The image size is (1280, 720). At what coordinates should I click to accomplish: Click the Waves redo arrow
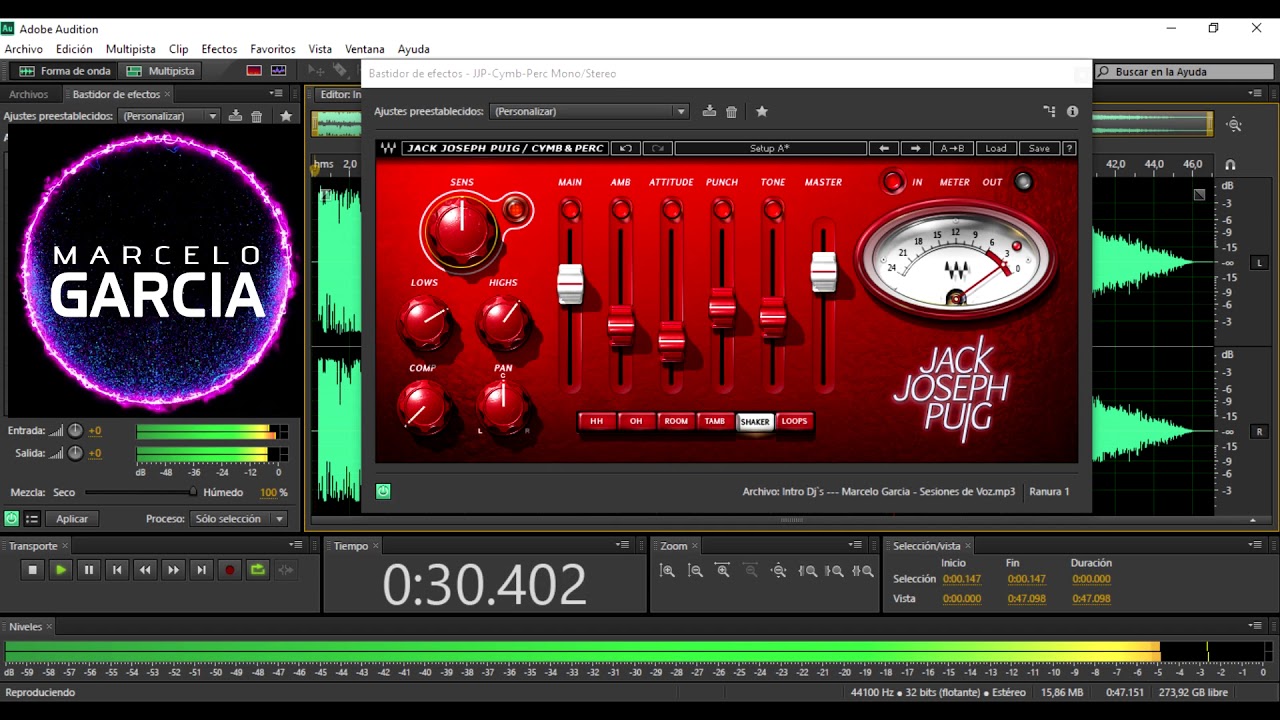coord(657,148)
